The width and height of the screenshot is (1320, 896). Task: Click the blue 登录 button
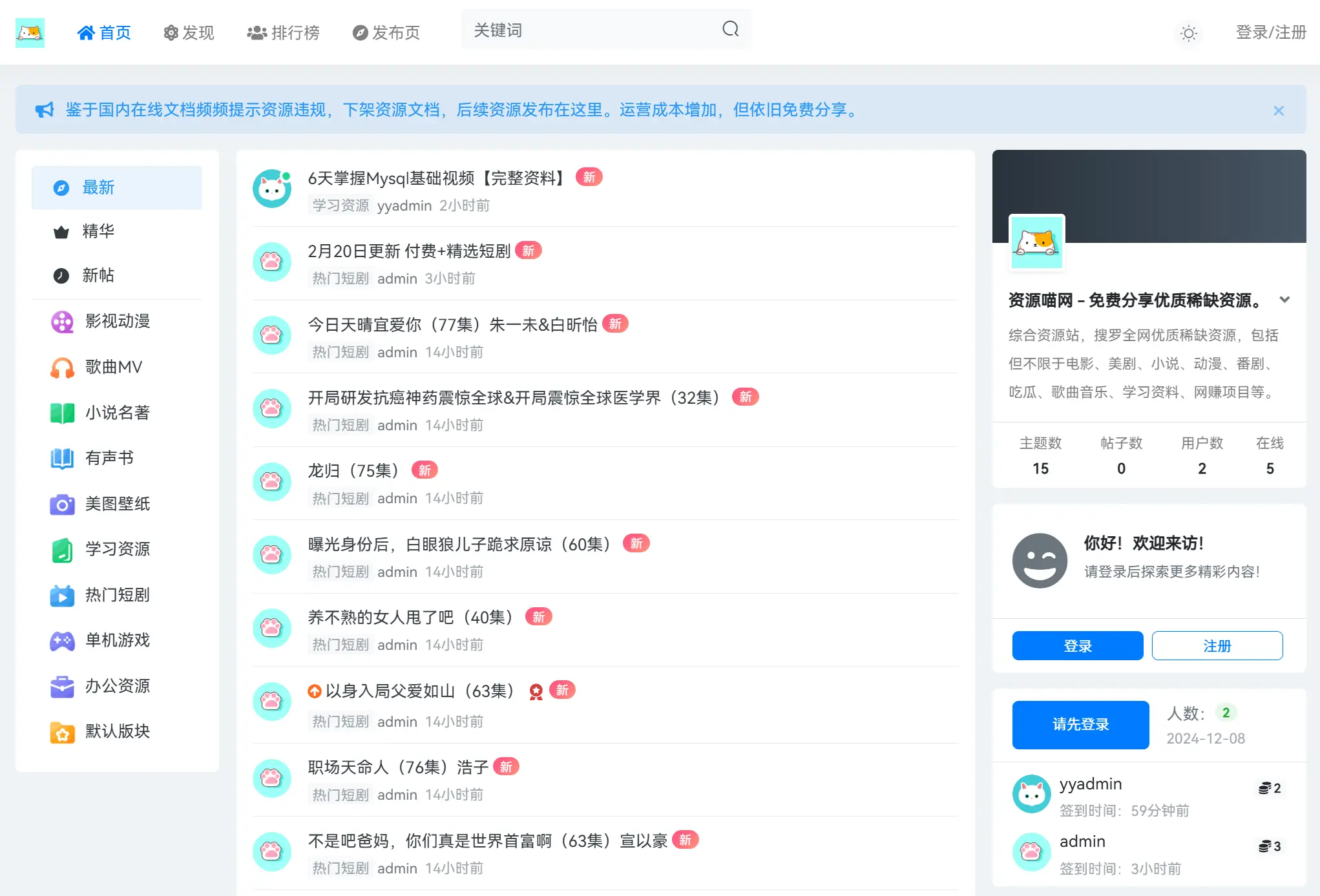click(x=1077, y=645)
